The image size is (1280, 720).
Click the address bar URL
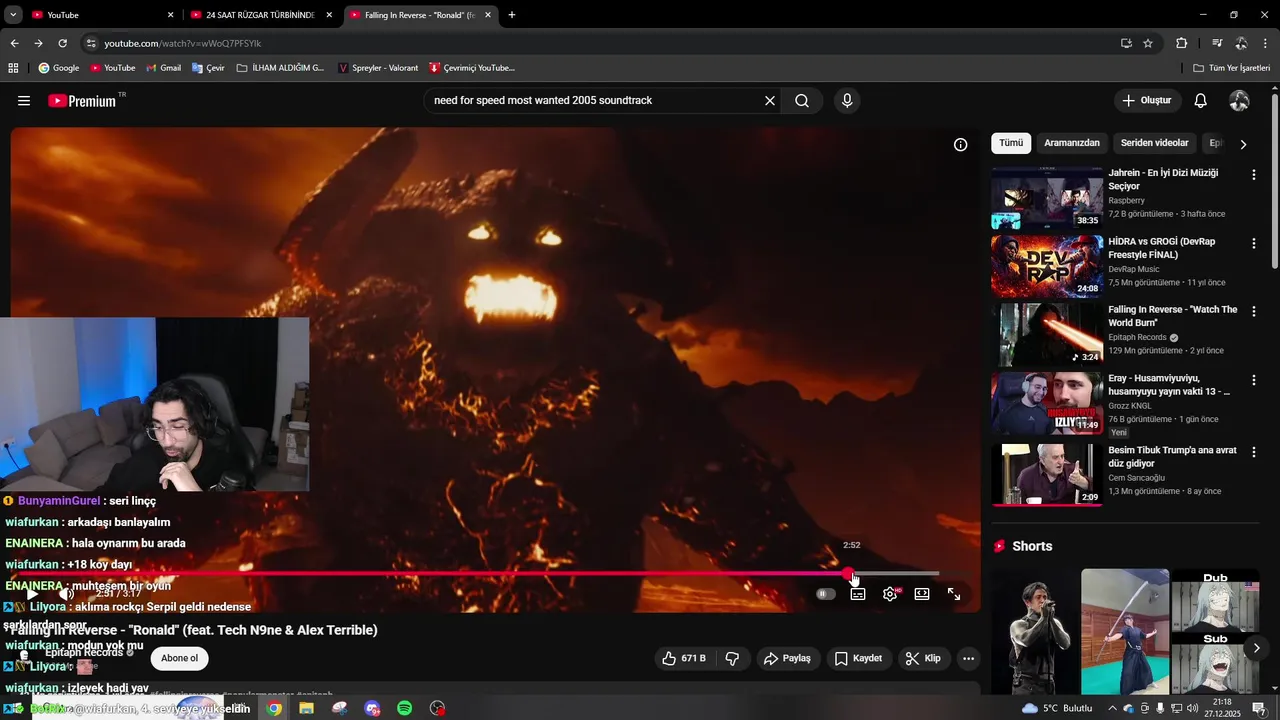tap(183, 44)
